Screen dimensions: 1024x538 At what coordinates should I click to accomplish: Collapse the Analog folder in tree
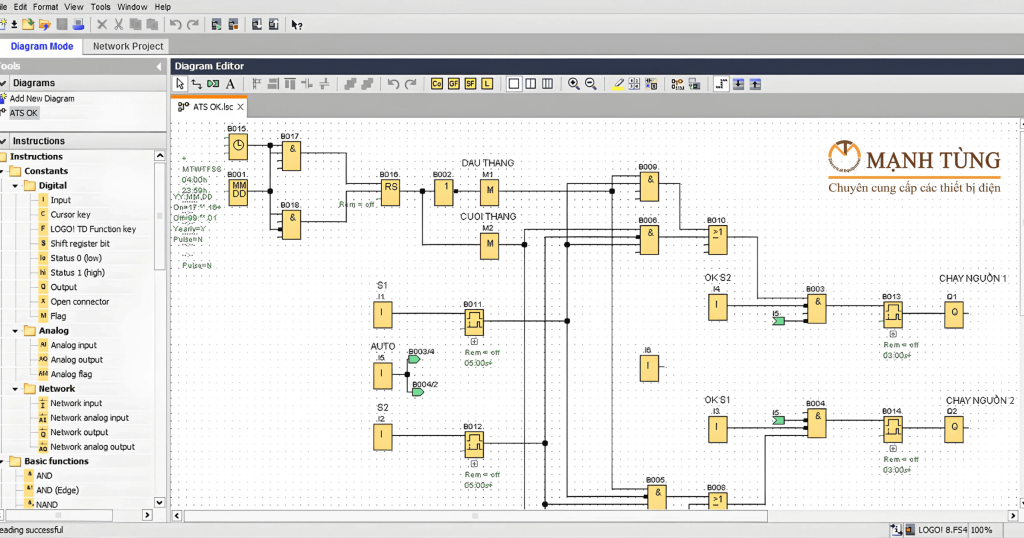point(15,331)
